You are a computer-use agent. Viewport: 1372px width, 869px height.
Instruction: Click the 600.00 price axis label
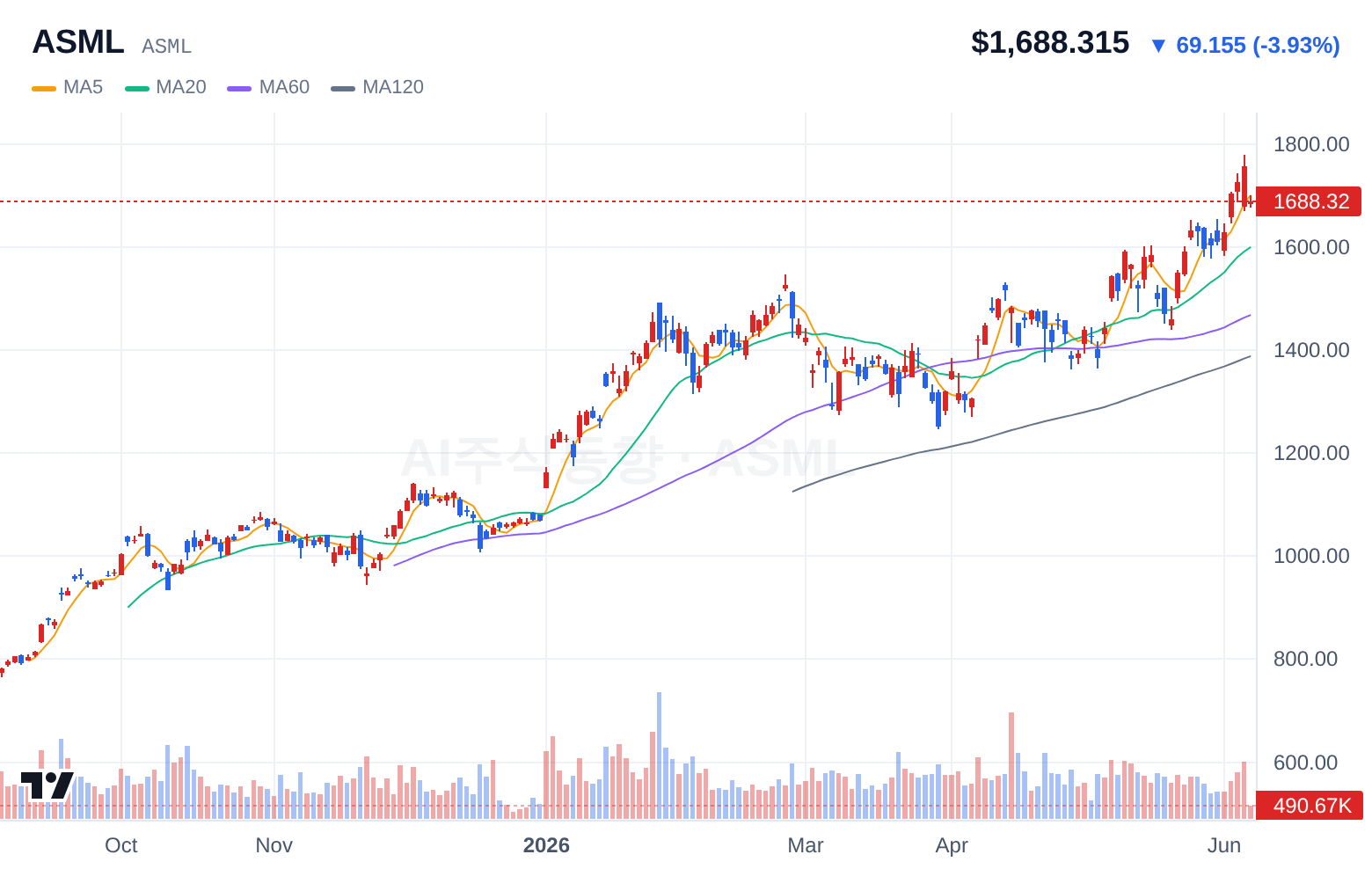(1305, 763)
